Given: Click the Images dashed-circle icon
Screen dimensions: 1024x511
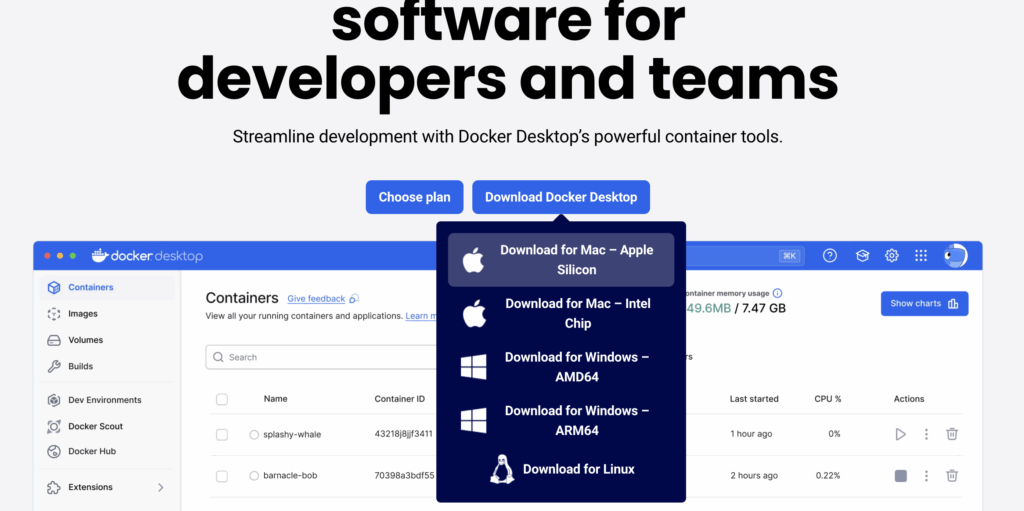Looking at the screenshot, I should tap(54, 314).
